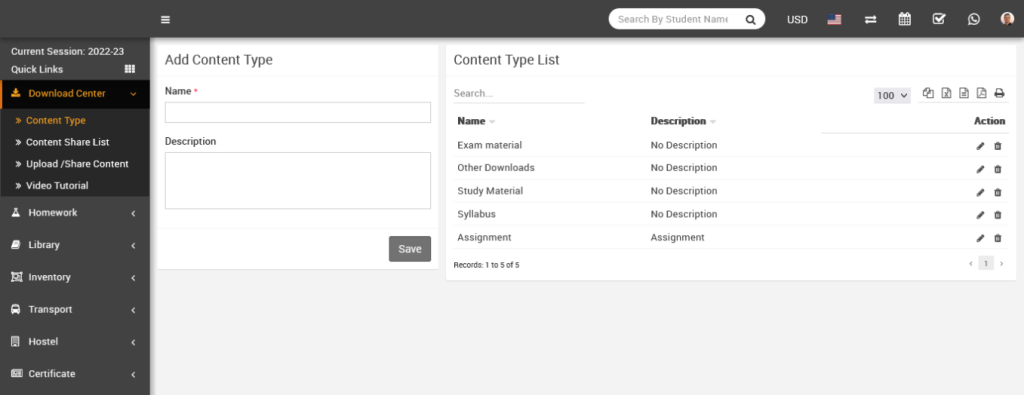Go to Video Tutorial menu item

coord(57,185)
